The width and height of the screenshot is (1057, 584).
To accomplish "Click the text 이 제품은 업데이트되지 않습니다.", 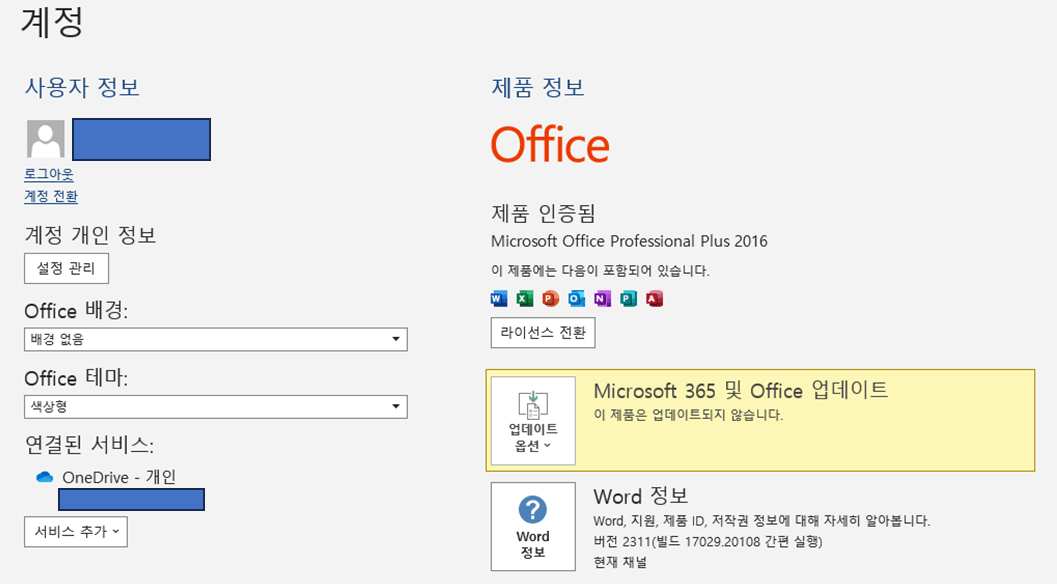I will pos(688,415).
